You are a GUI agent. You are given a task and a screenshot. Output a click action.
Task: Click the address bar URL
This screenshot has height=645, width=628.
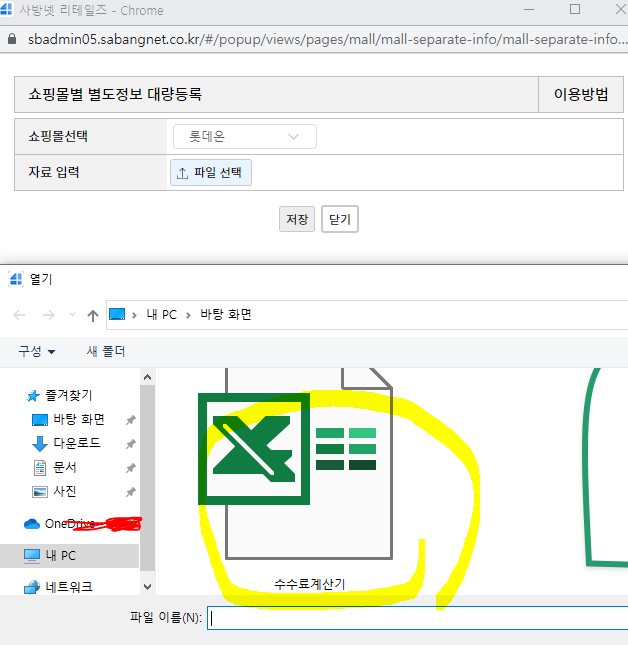click(x=327, y=39)
